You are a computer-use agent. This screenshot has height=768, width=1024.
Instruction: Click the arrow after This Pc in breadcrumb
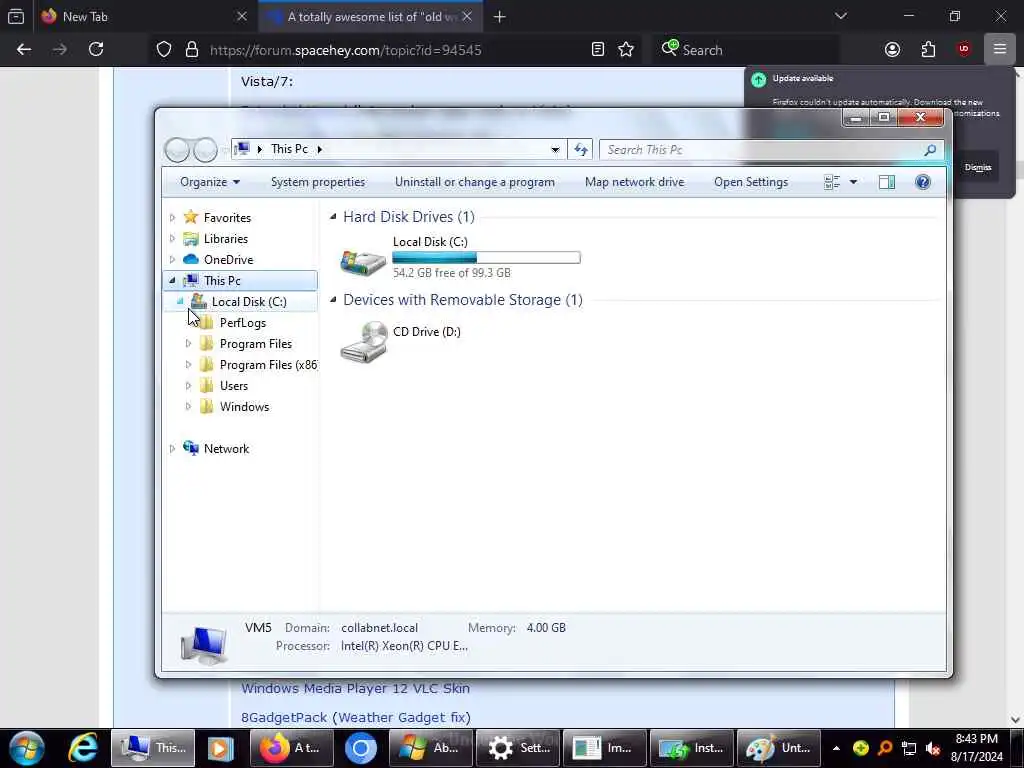319,150
